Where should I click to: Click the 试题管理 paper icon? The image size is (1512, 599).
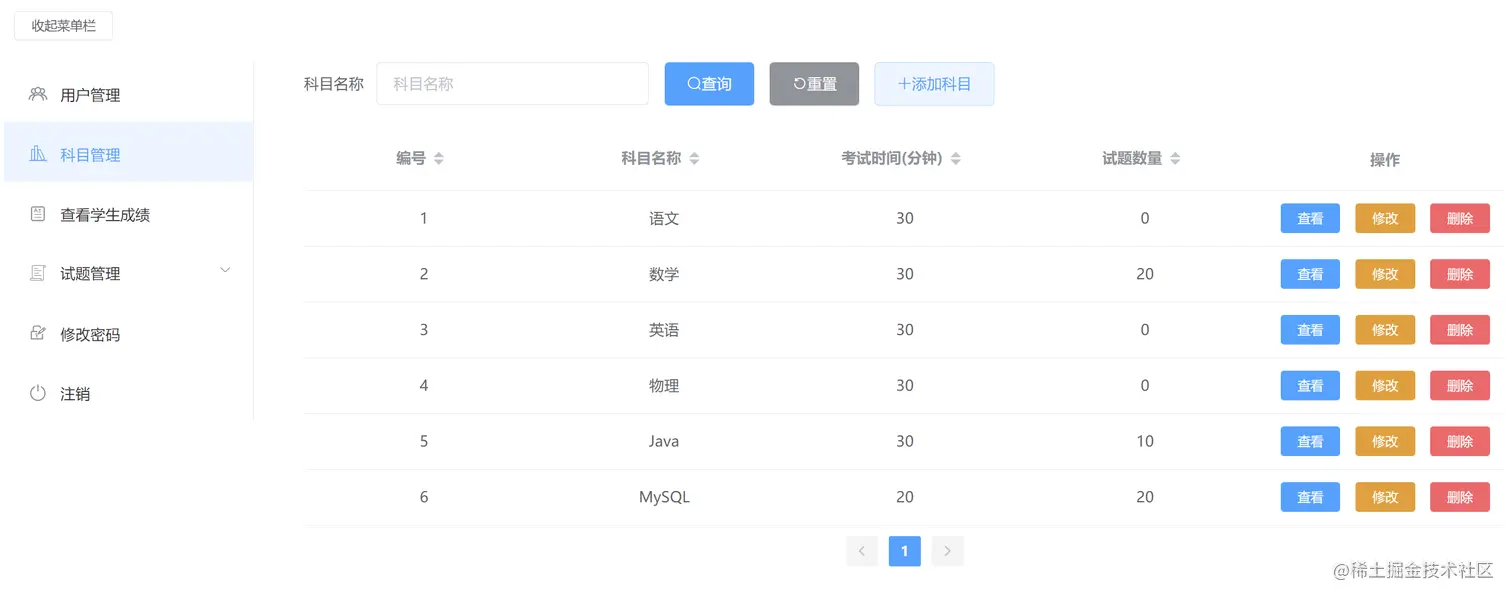(38, 273)
